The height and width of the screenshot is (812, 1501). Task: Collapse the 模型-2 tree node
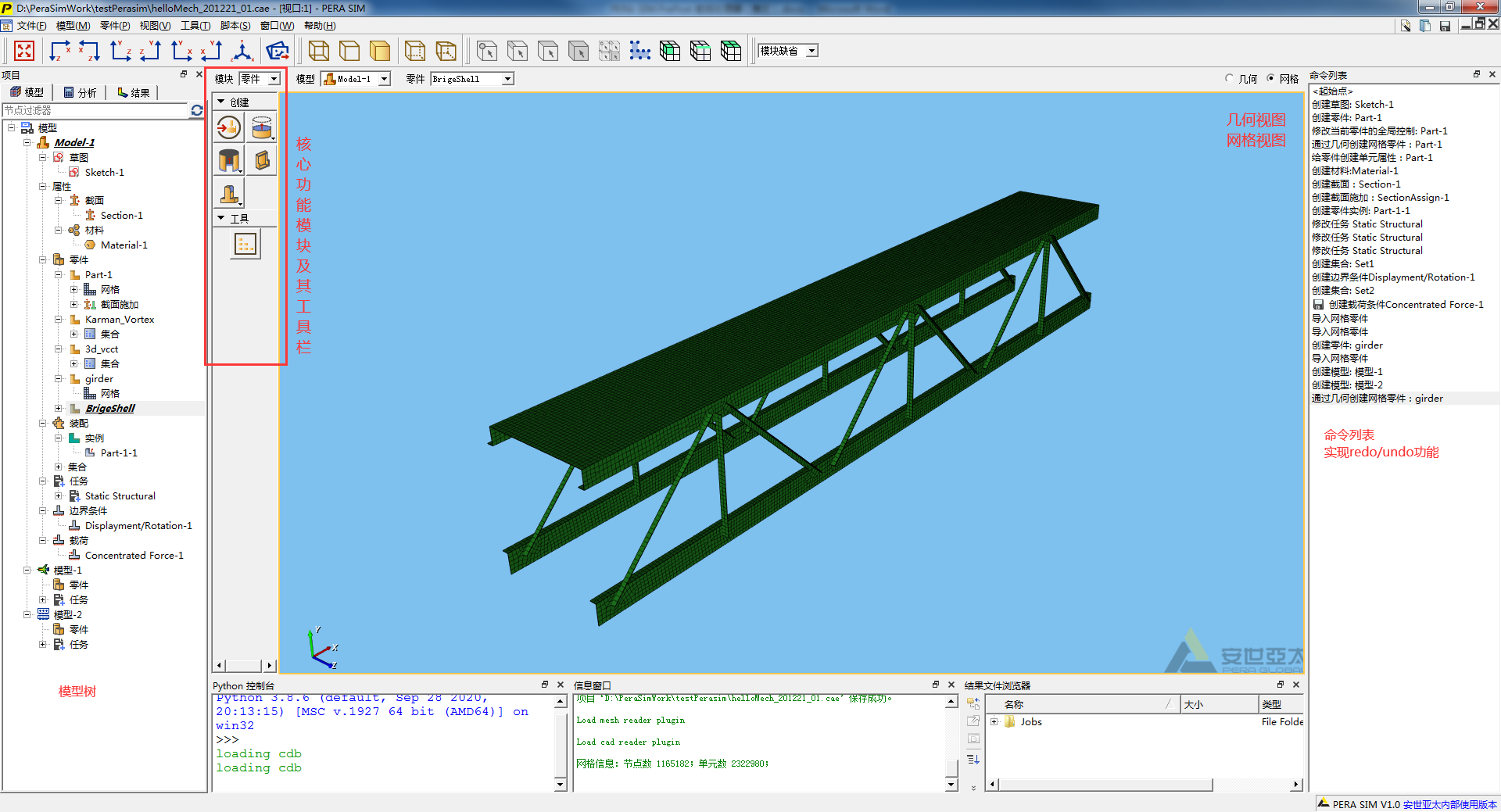point(27,614)
